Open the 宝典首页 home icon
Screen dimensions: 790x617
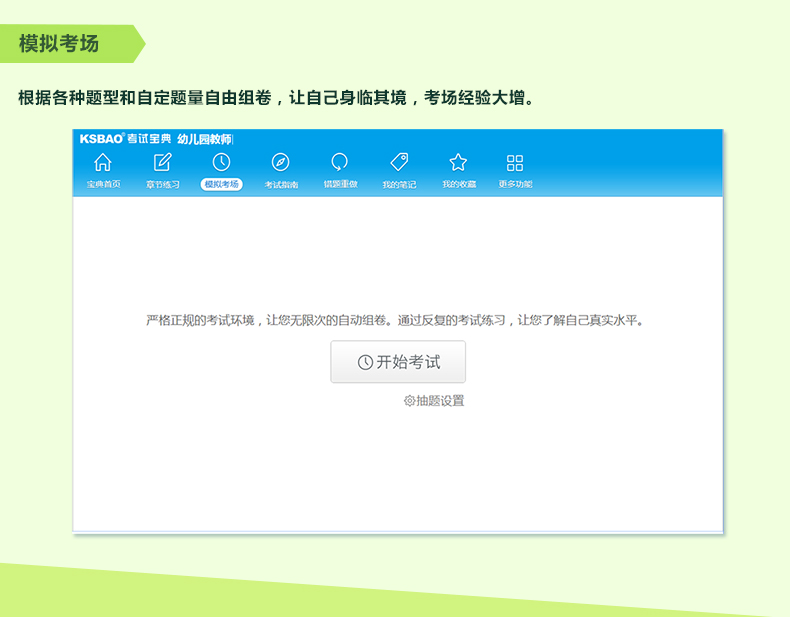[x=103, y=162]
